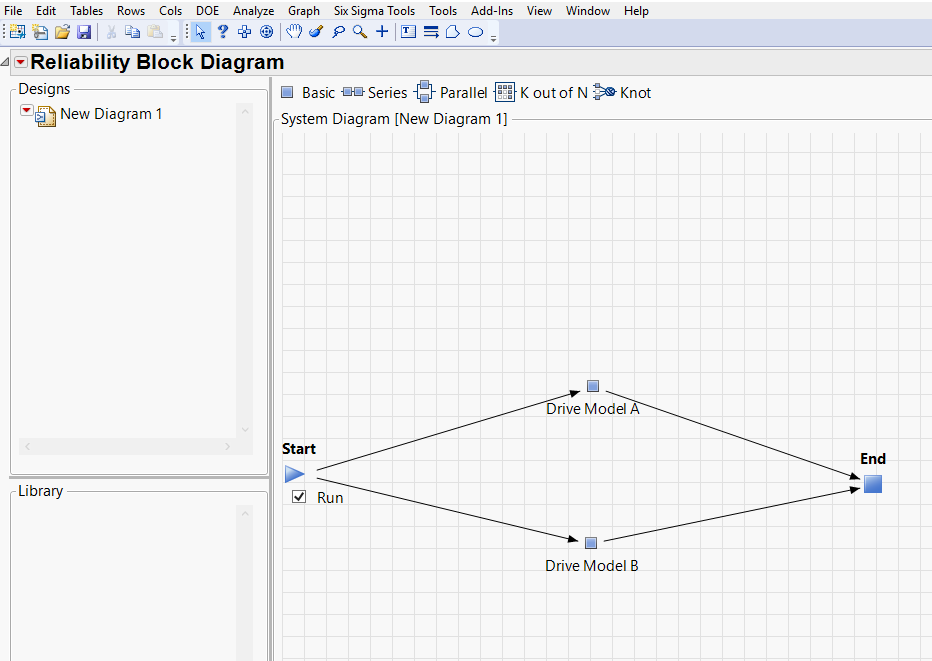The image size is (932, 661).
Task: Select the Polygon drawing tool
Action: click(x=452, y=32)
